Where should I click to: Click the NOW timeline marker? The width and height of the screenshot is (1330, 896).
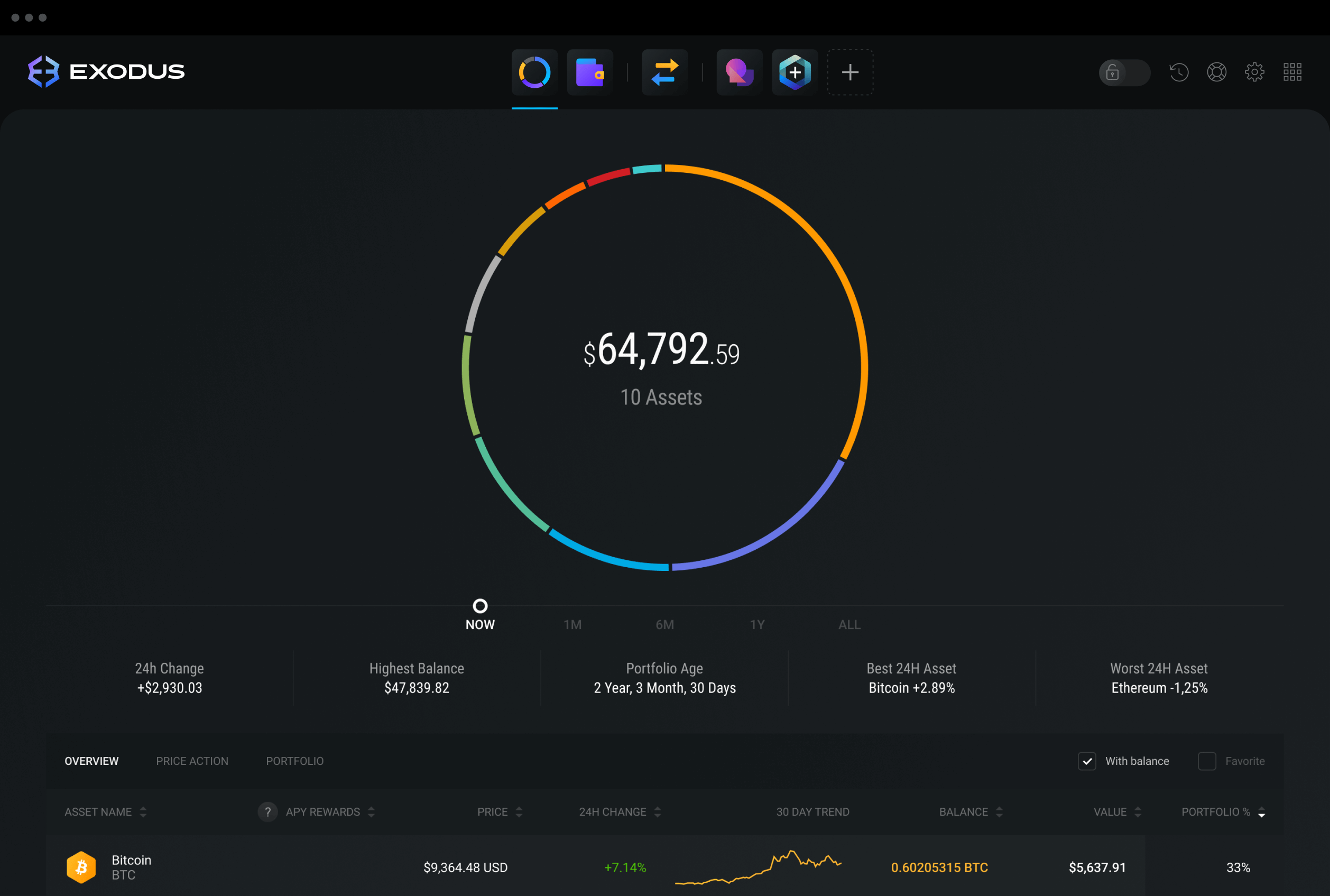(x=480, y=605)
